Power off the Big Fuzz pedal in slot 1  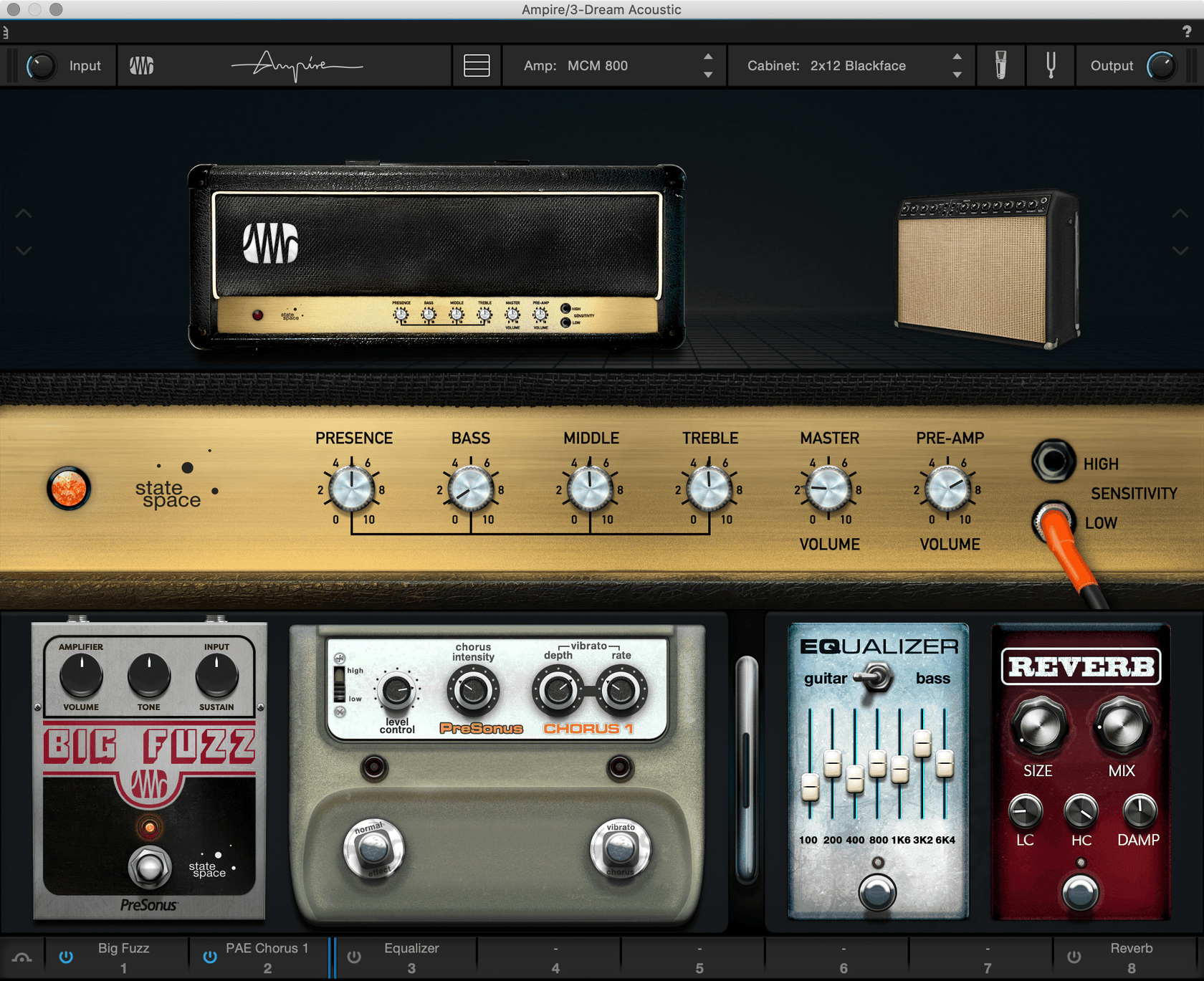coord(66,956)
